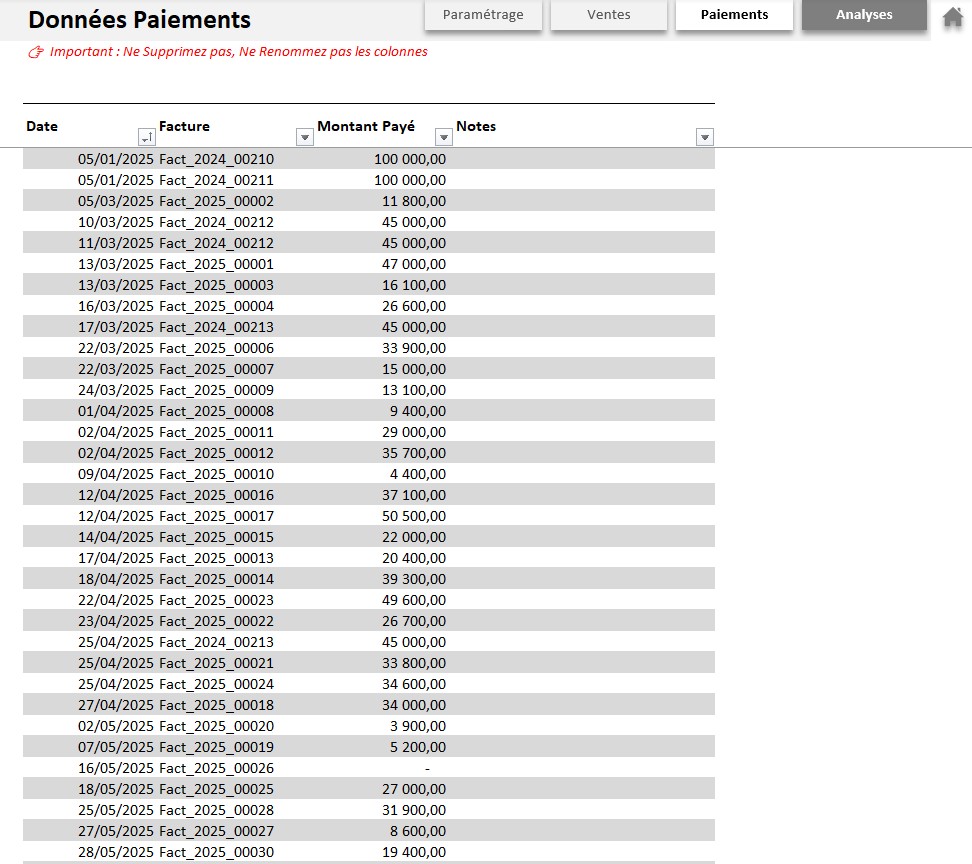The image size is (972, 864).
Task: Select the Paiements tab
Action: [734, 15]
